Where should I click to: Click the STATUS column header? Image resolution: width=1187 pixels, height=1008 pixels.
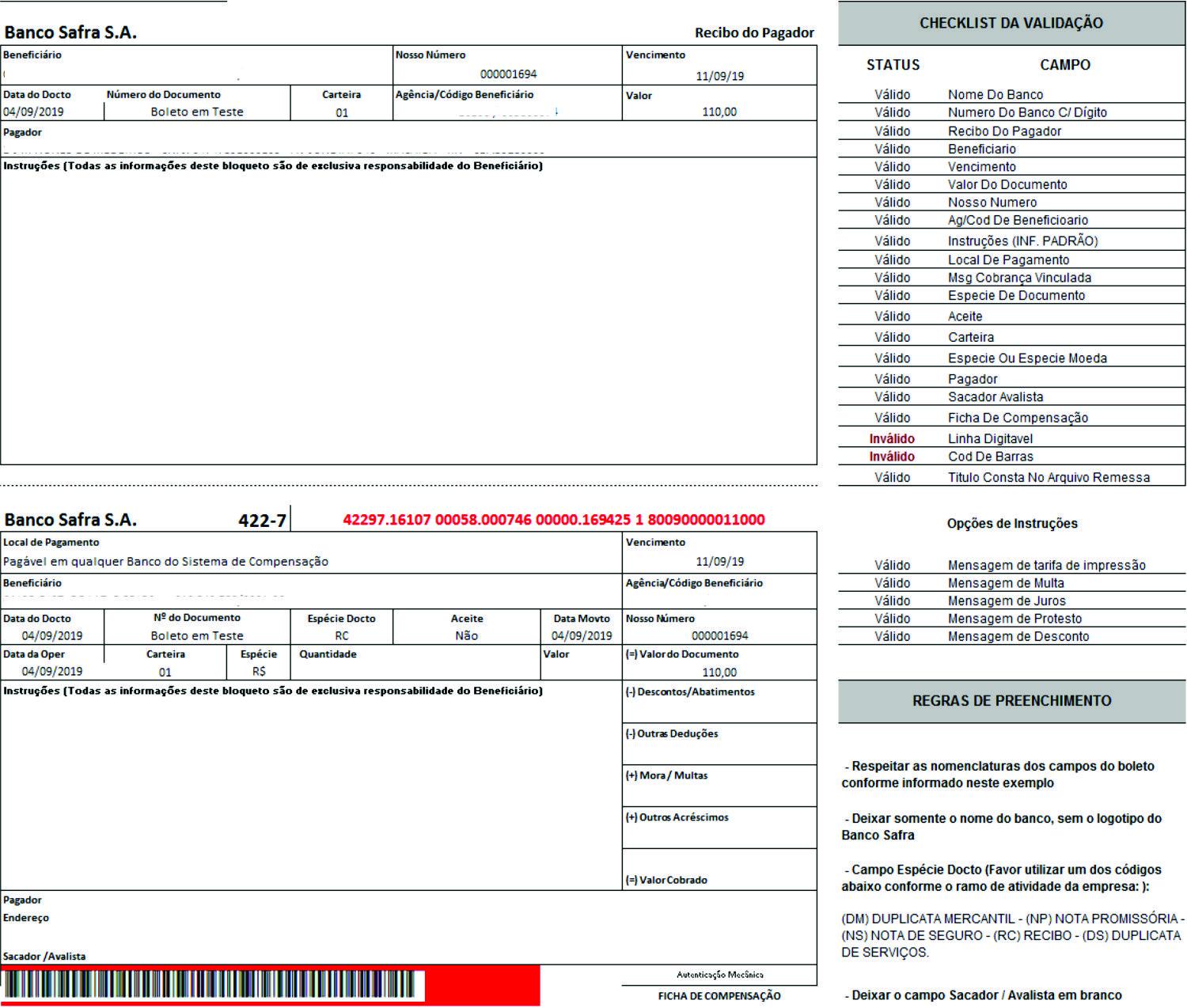tap(893, 65)
